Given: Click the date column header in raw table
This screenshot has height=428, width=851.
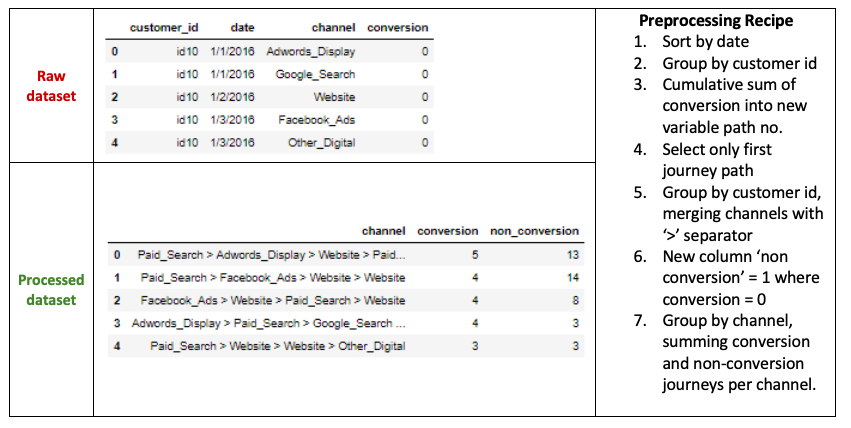Looking at the screenshot, I should [242, 28].
